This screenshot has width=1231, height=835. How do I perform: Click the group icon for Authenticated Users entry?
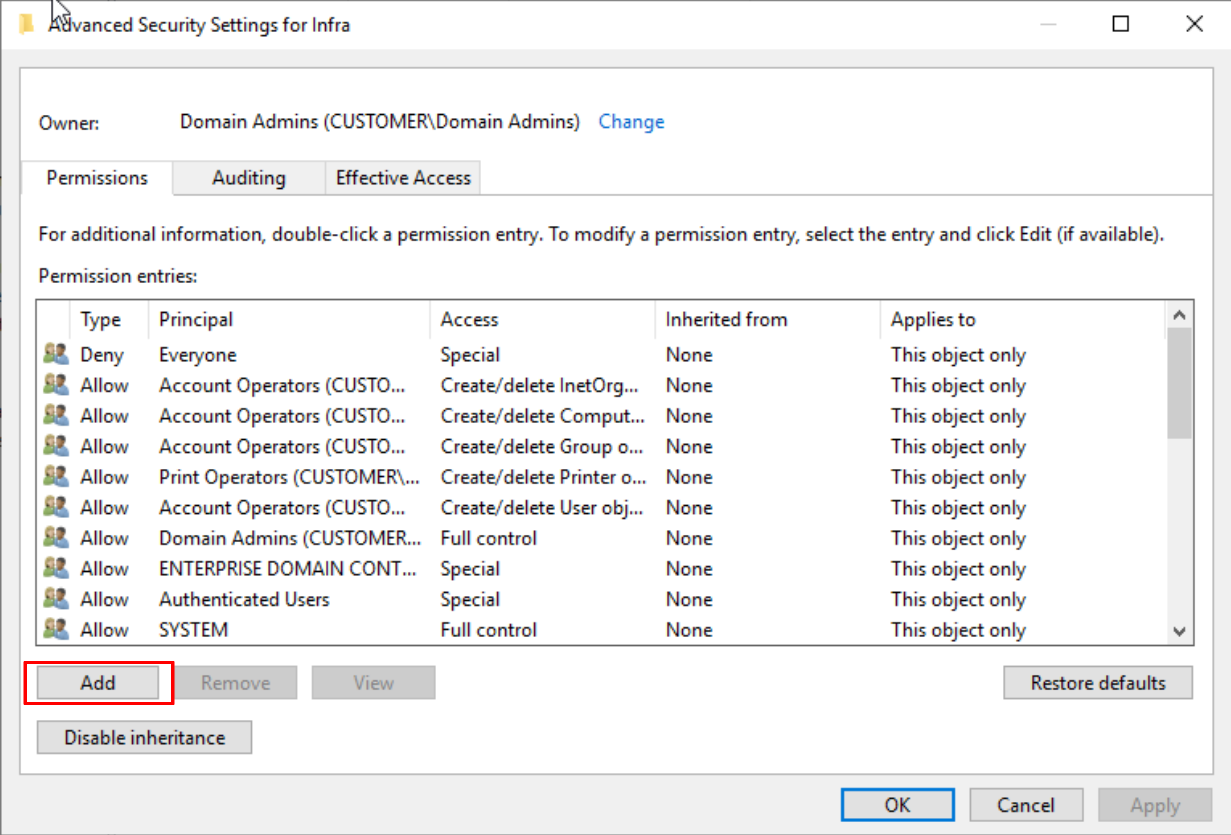coord(56,598)
